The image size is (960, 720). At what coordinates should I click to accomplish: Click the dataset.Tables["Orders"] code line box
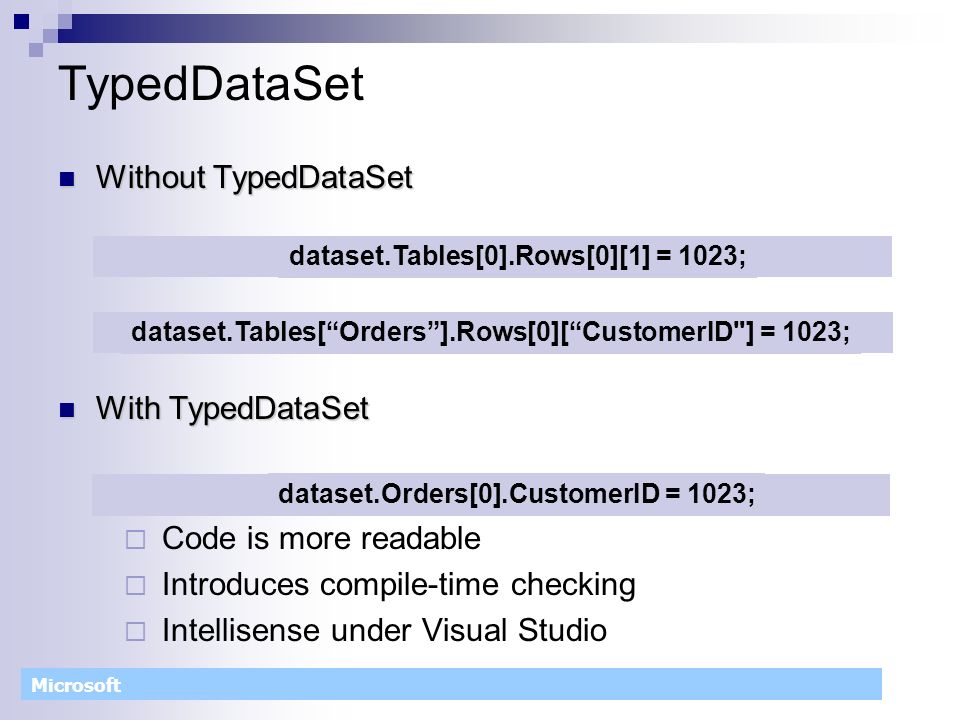[x=493, y=332]
